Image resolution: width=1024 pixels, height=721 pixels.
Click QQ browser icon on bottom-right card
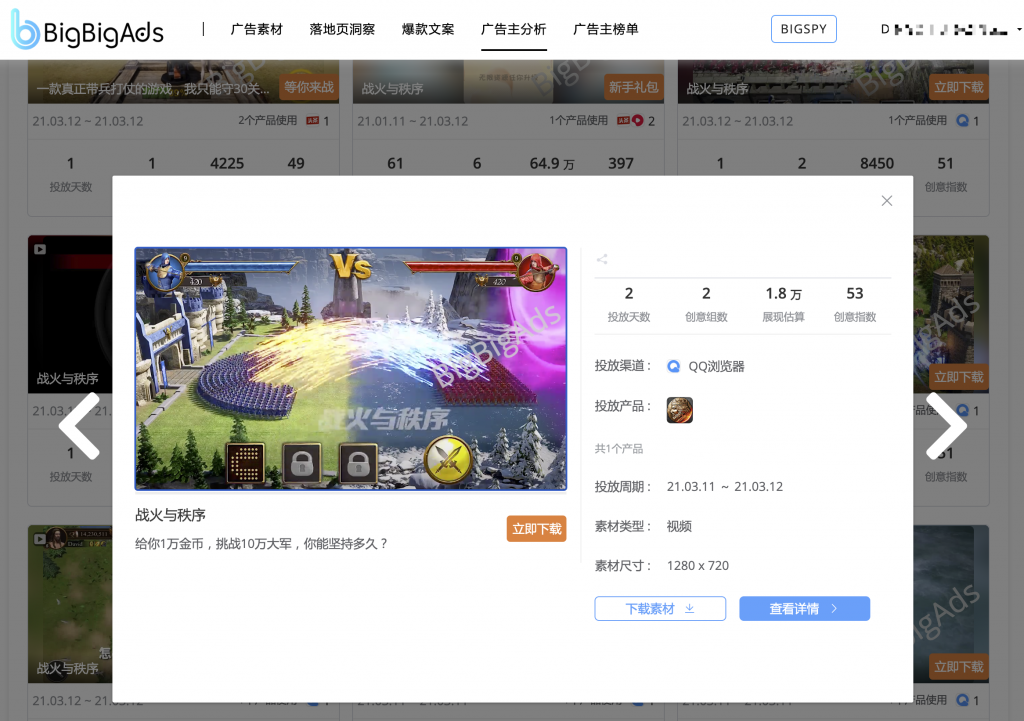(x=962, y=700)
